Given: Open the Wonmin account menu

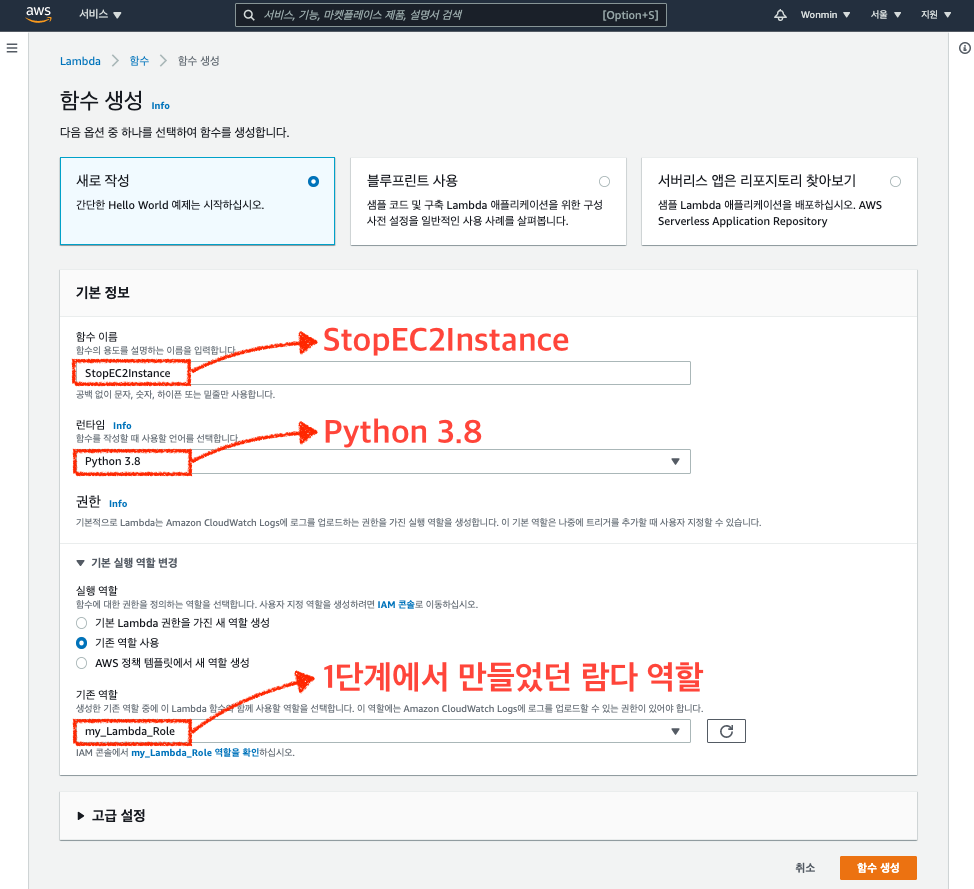Looking at the screenshot, I should (x=825, y=15).
